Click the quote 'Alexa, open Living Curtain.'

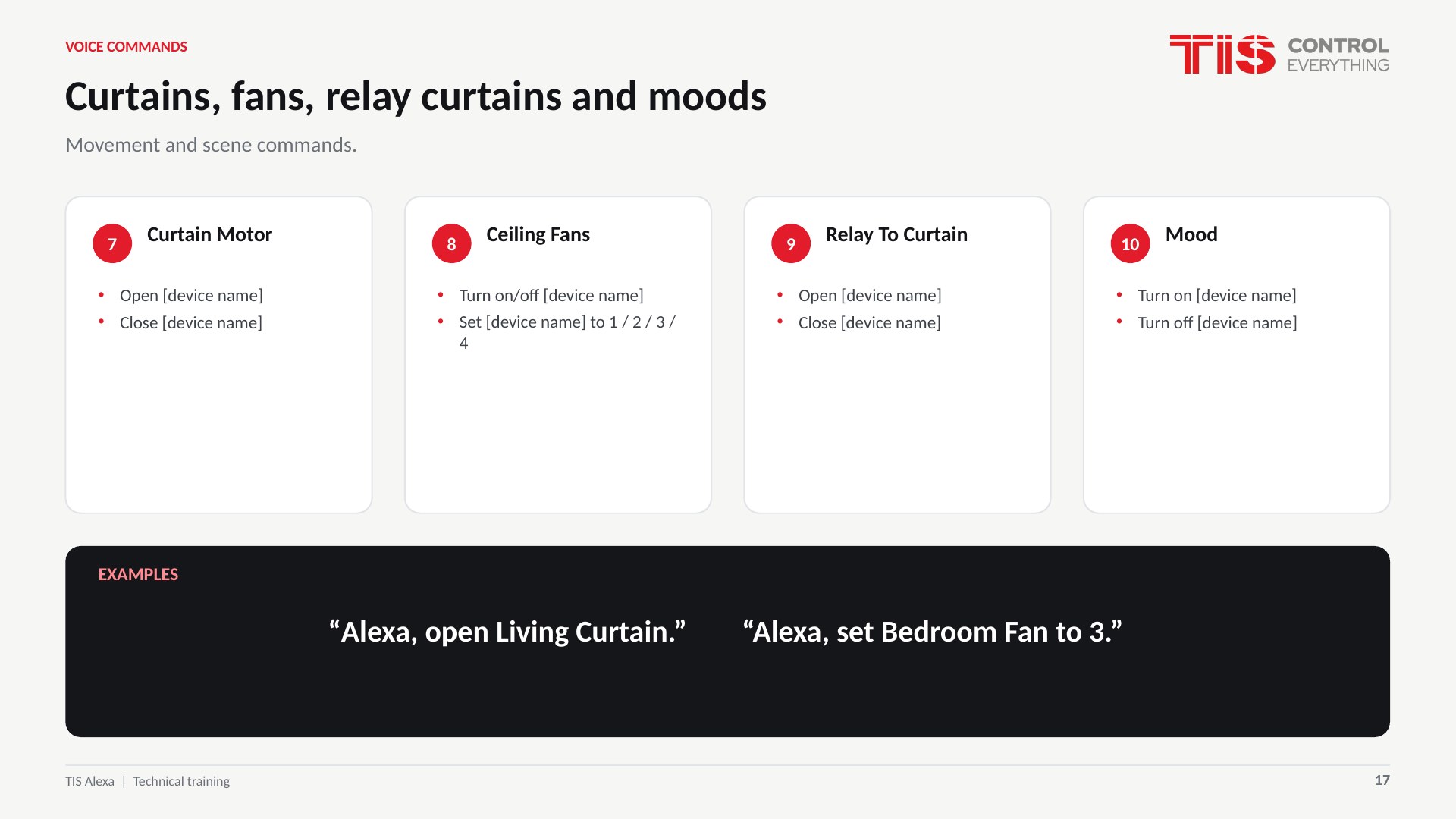click(507, 632)
